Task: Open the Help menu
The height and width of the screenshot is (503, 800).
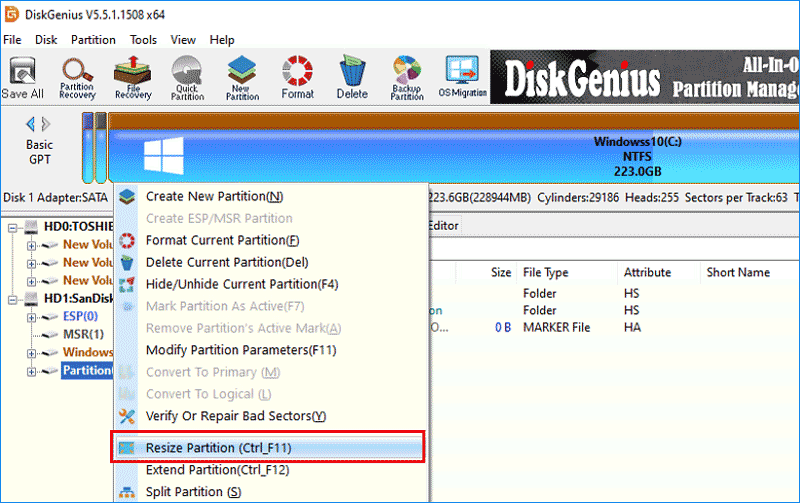Action: 222,40
